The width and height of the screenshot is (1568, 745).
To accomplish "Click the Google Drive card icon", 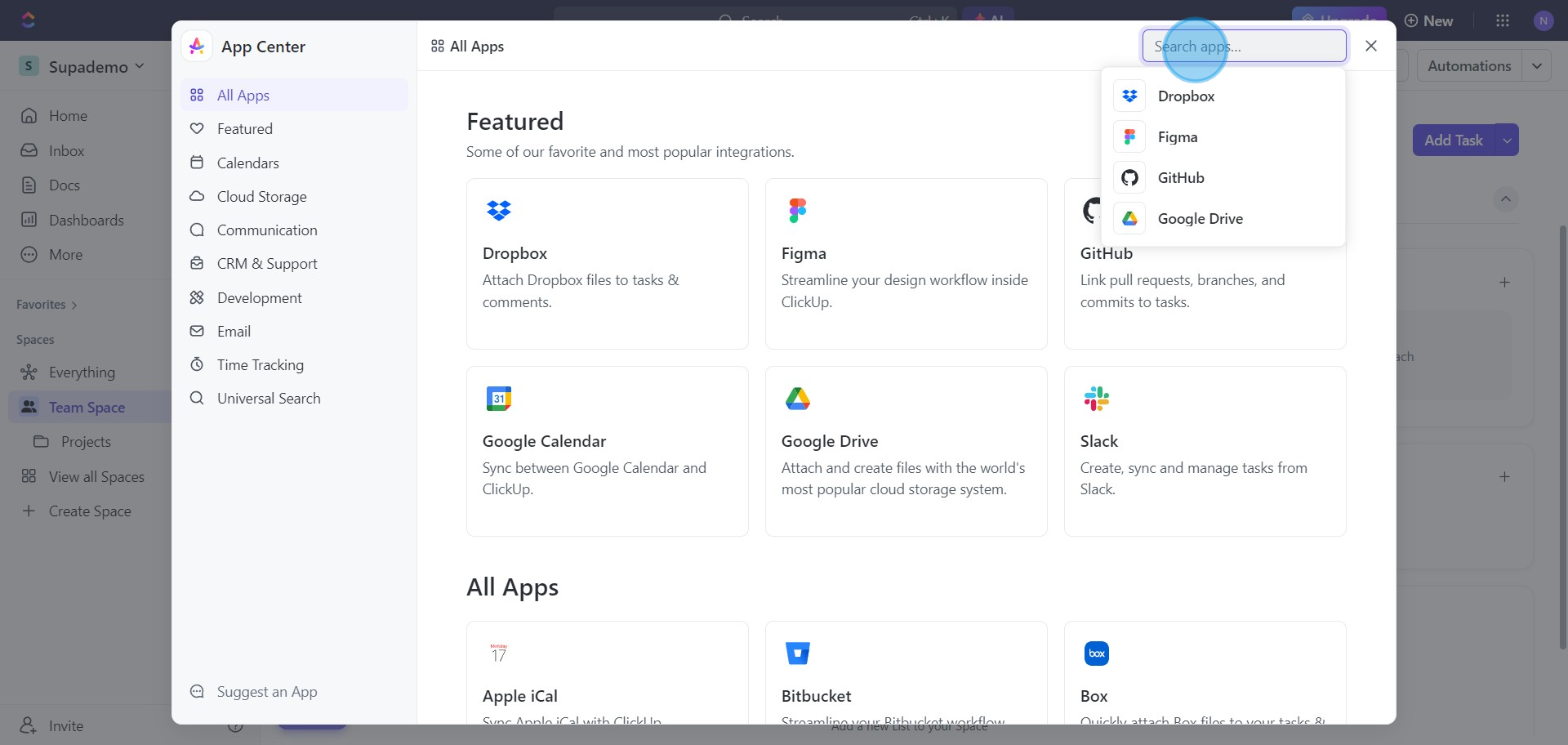I will point(798,399).
